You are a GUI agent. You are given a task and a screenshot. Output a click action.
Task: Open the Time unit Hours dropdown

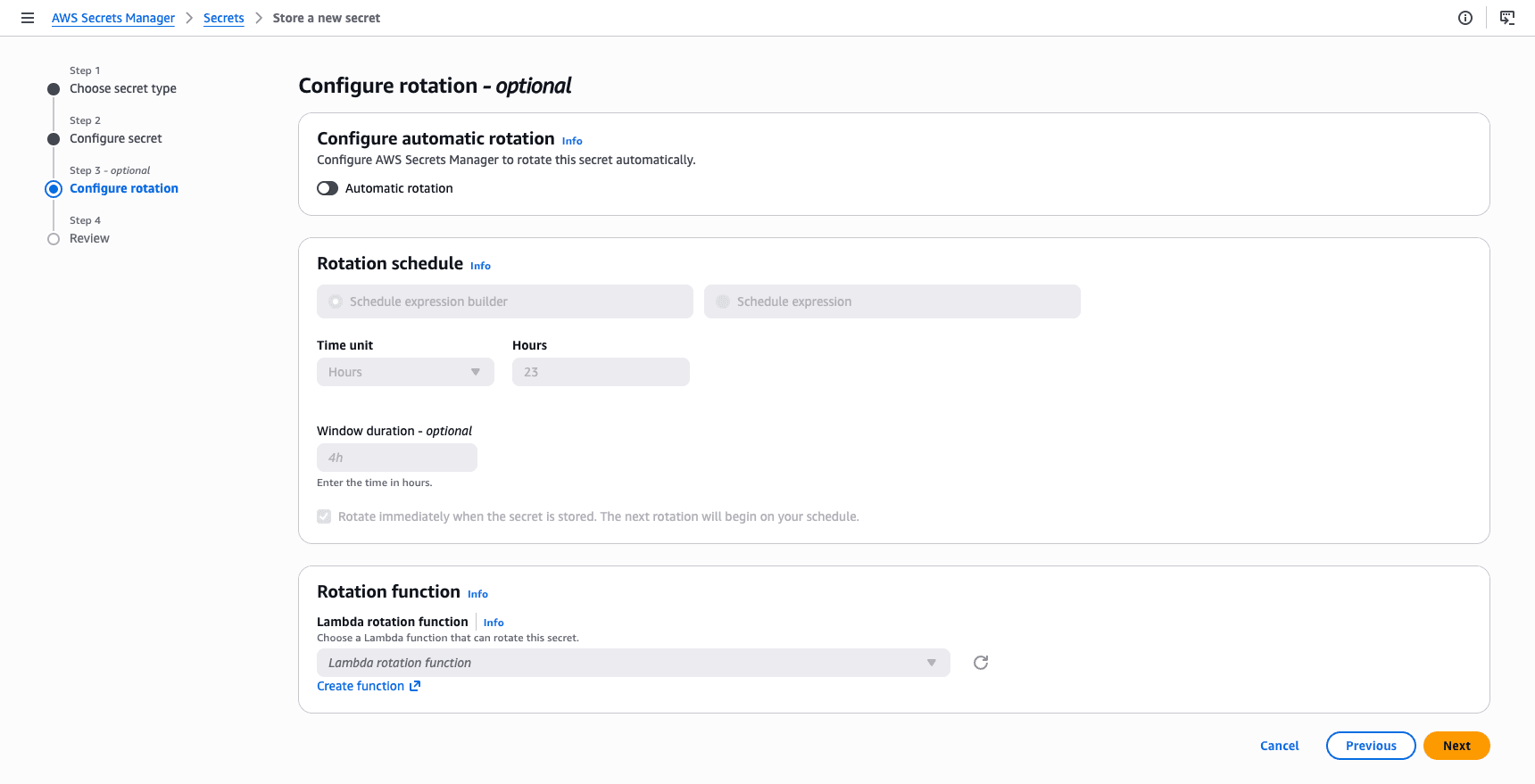point(405,372)
